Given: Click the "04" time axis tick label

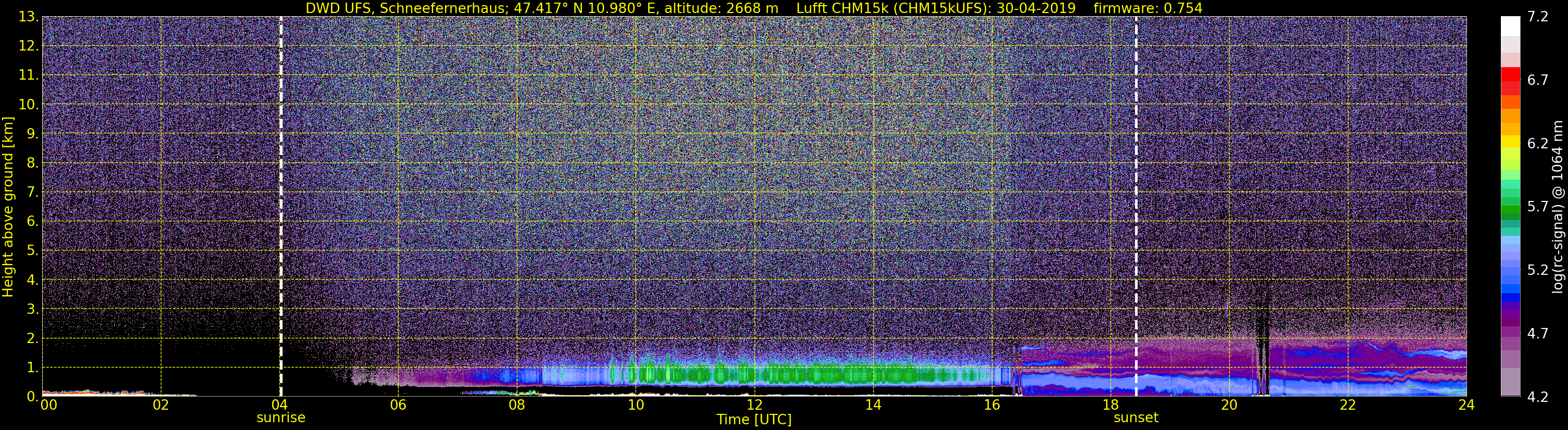Looking at the screenshot, I should tap(279, 405).
